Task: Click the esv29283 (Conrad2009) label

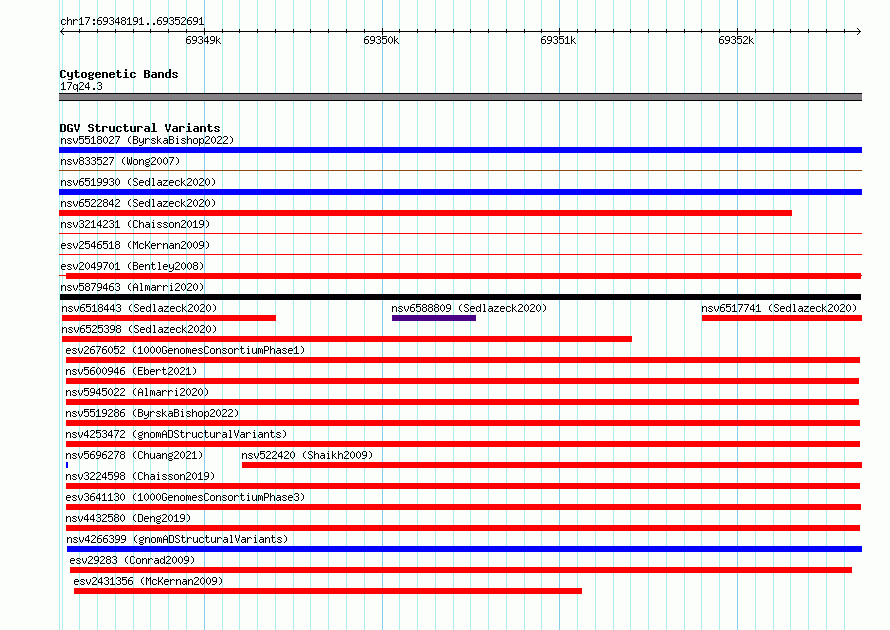Action: point(132,560)
